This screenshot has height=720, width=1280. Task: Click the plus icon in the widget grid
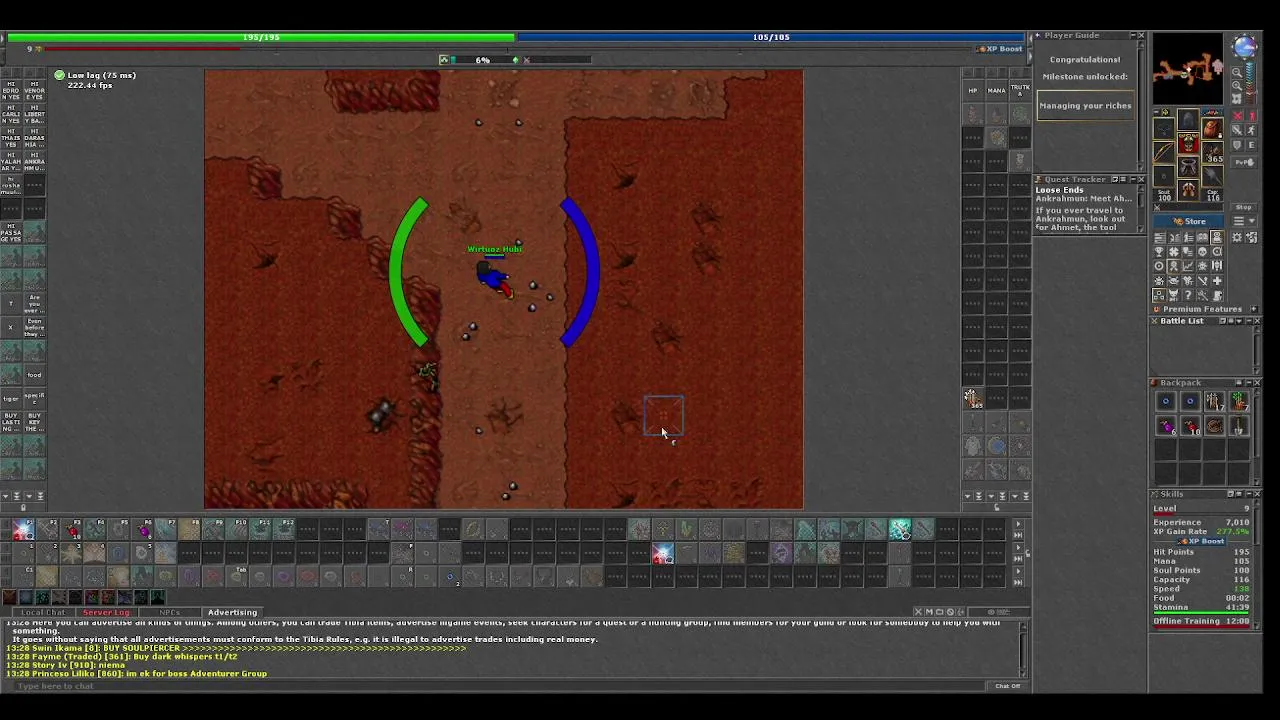(1217, 280)
